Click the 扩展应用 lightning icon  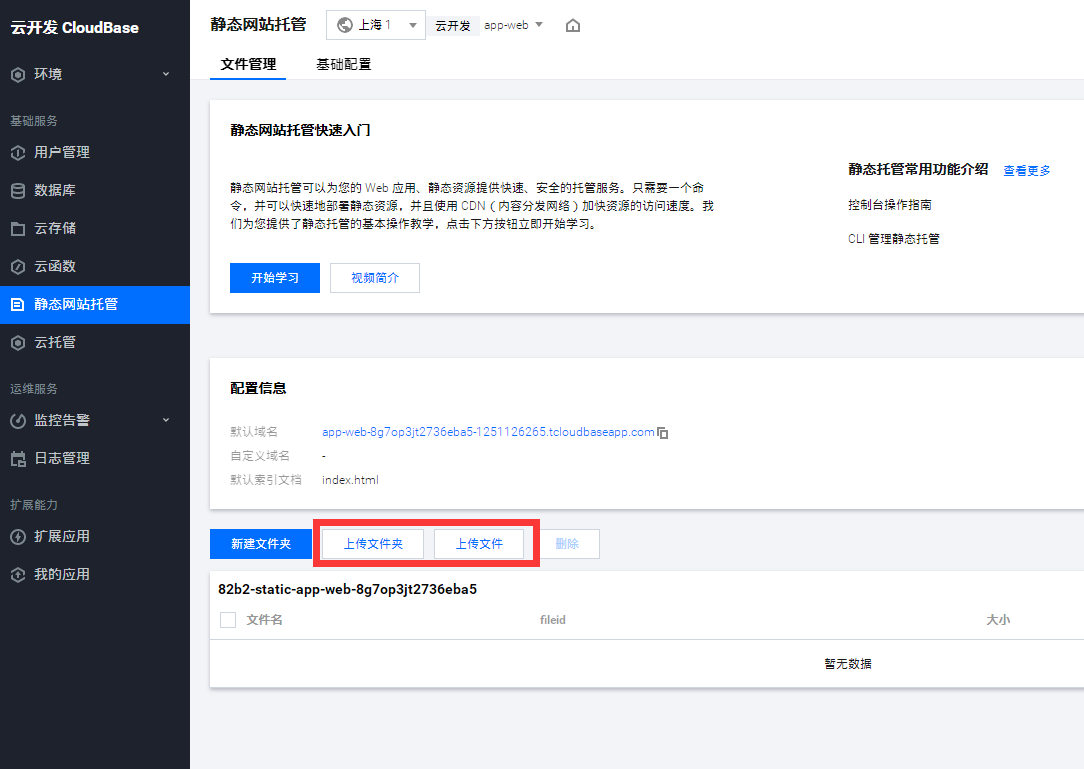(x=18, y=537)
